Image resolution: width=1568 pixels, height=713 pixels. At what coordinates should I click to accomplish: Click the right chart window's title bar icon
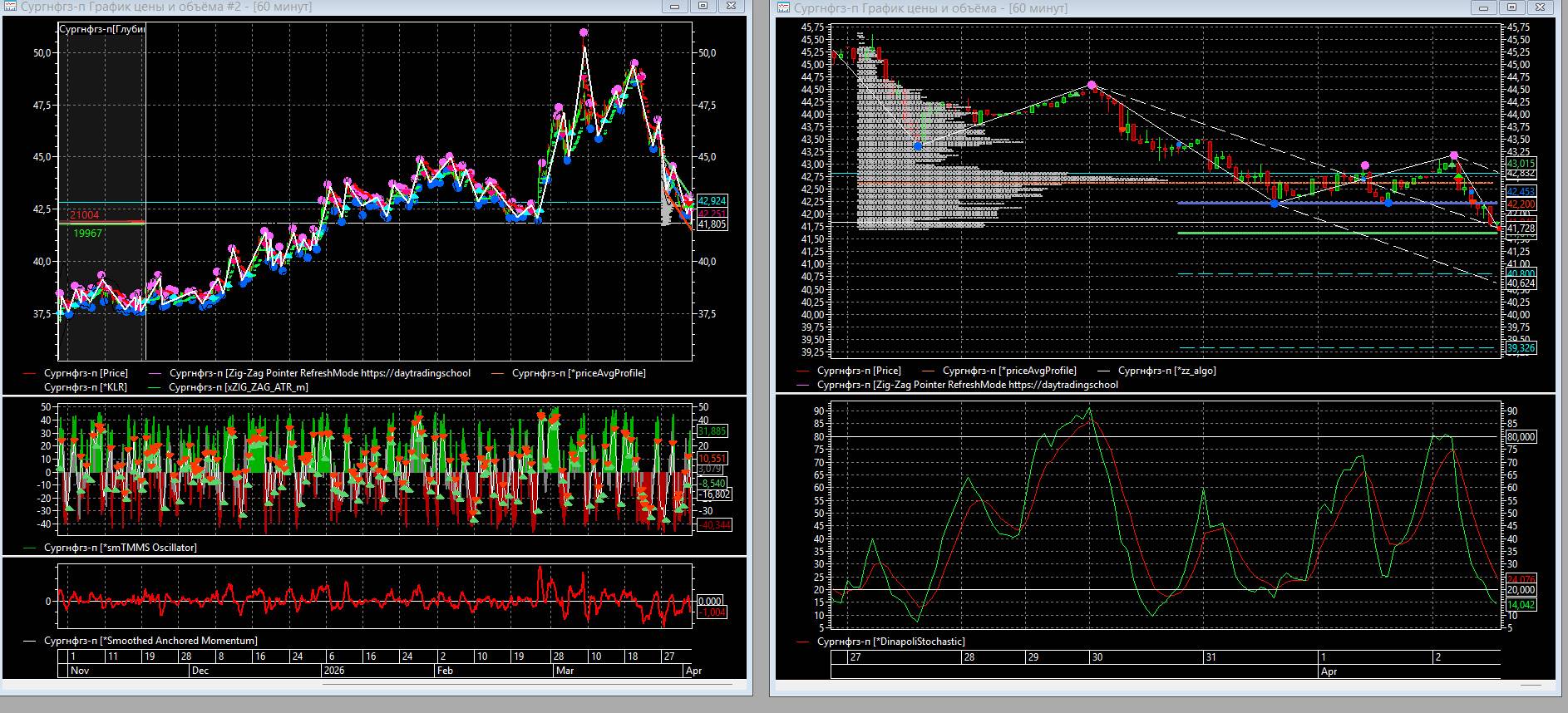(x=783, y=8)
